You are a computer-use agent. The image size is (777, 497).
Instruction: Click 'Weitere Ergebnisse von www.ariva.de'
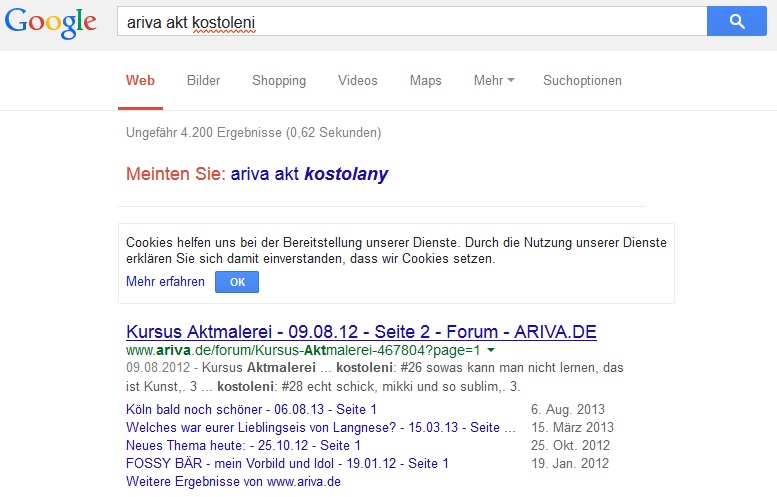pos(233,481)
